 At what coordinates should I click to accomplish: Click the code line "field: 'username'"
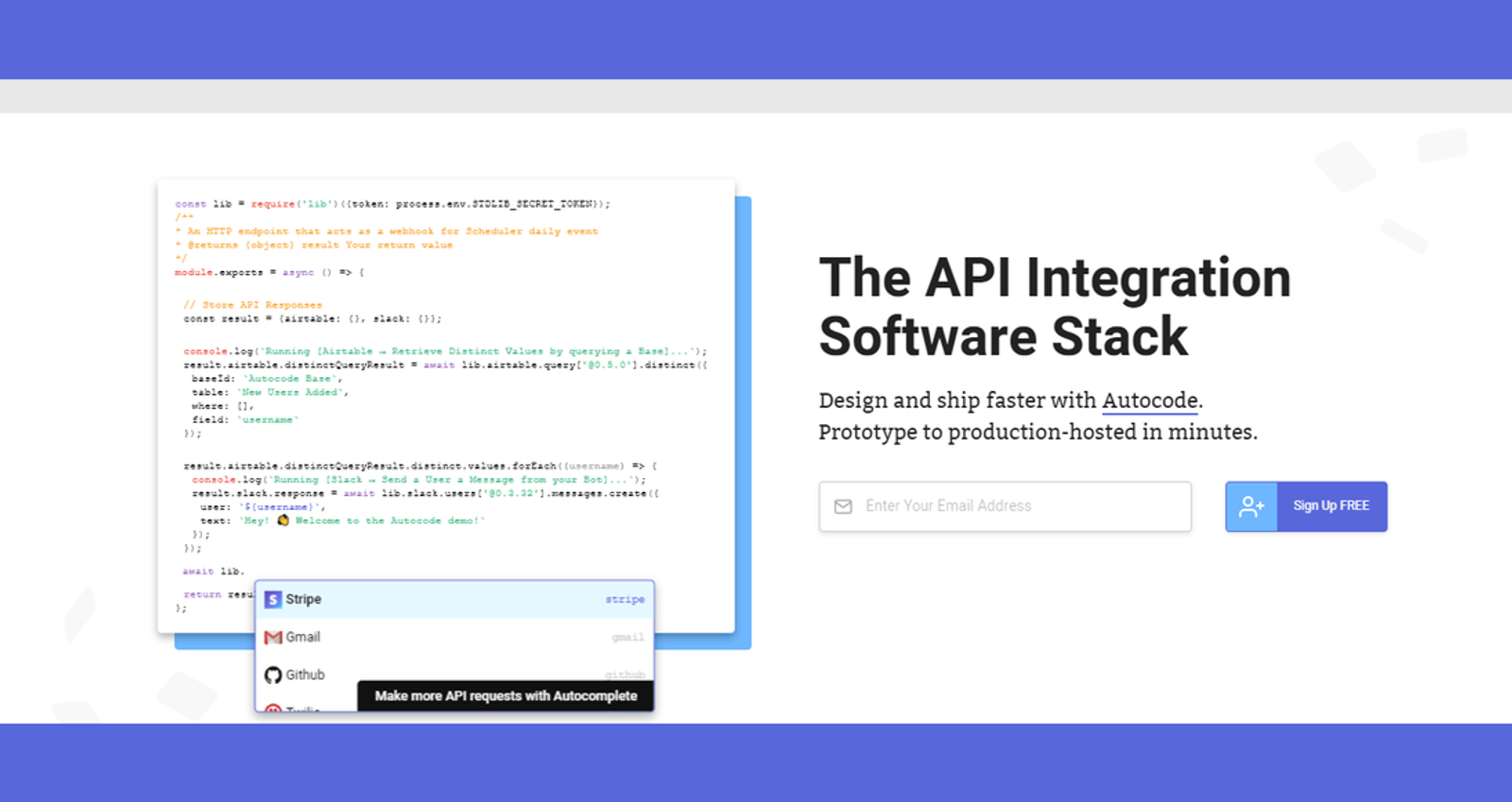[x=245, y=419]
